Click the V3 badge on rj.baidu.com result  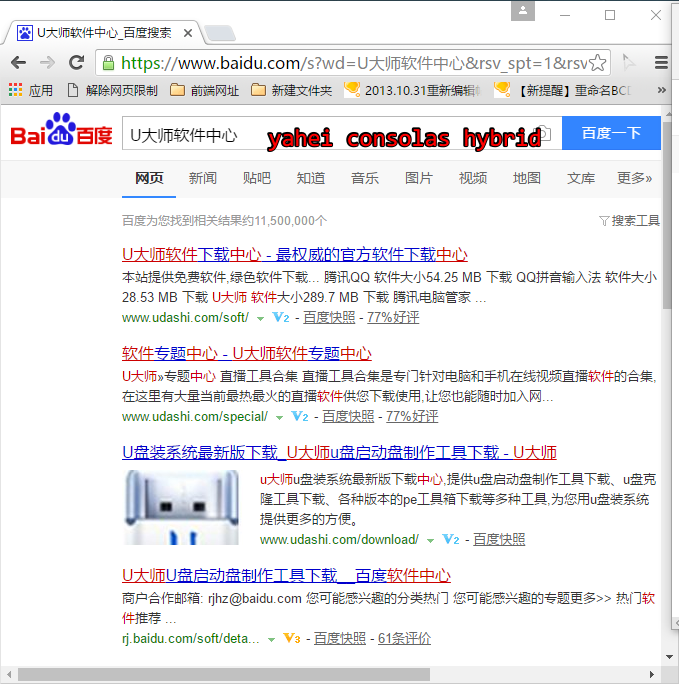tap(292, 638)
